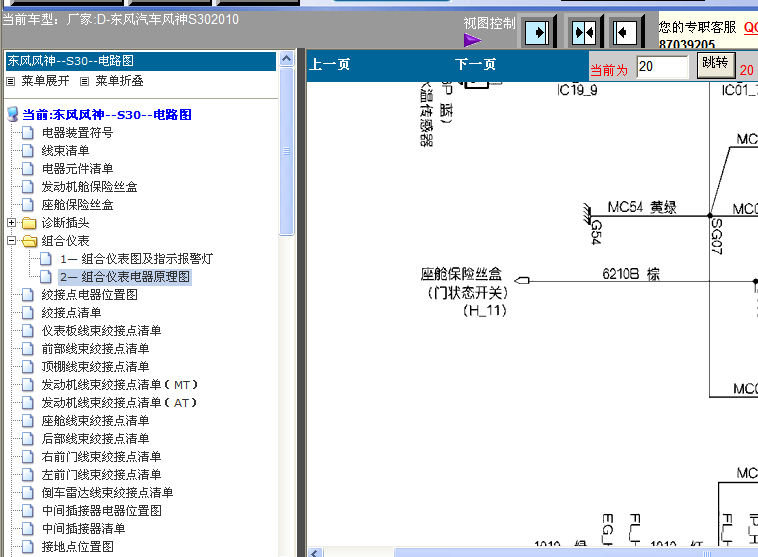Open 后部线束绞接点清单
The image size is (758, 557).
click(x=95, y=438)
